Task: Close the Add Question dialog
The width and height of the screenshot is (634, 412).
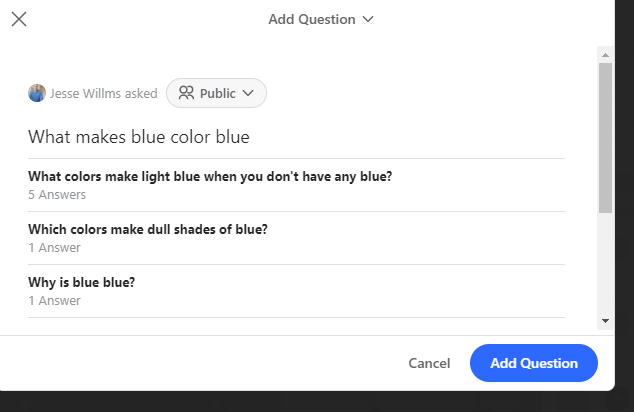Action: [x=19, y=19]
